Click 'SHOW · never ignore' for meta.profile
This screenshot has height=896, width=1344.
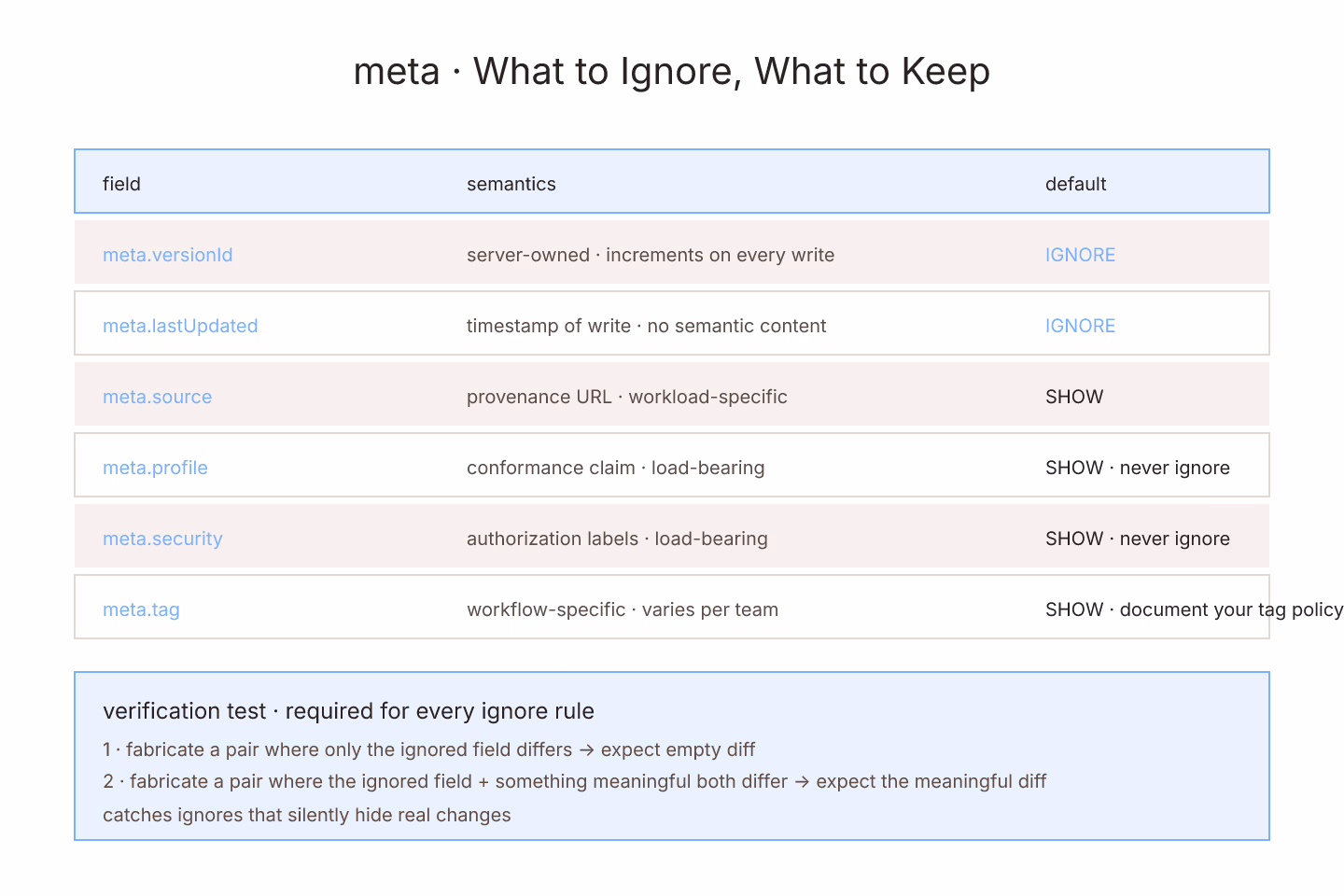point(1138,468)
